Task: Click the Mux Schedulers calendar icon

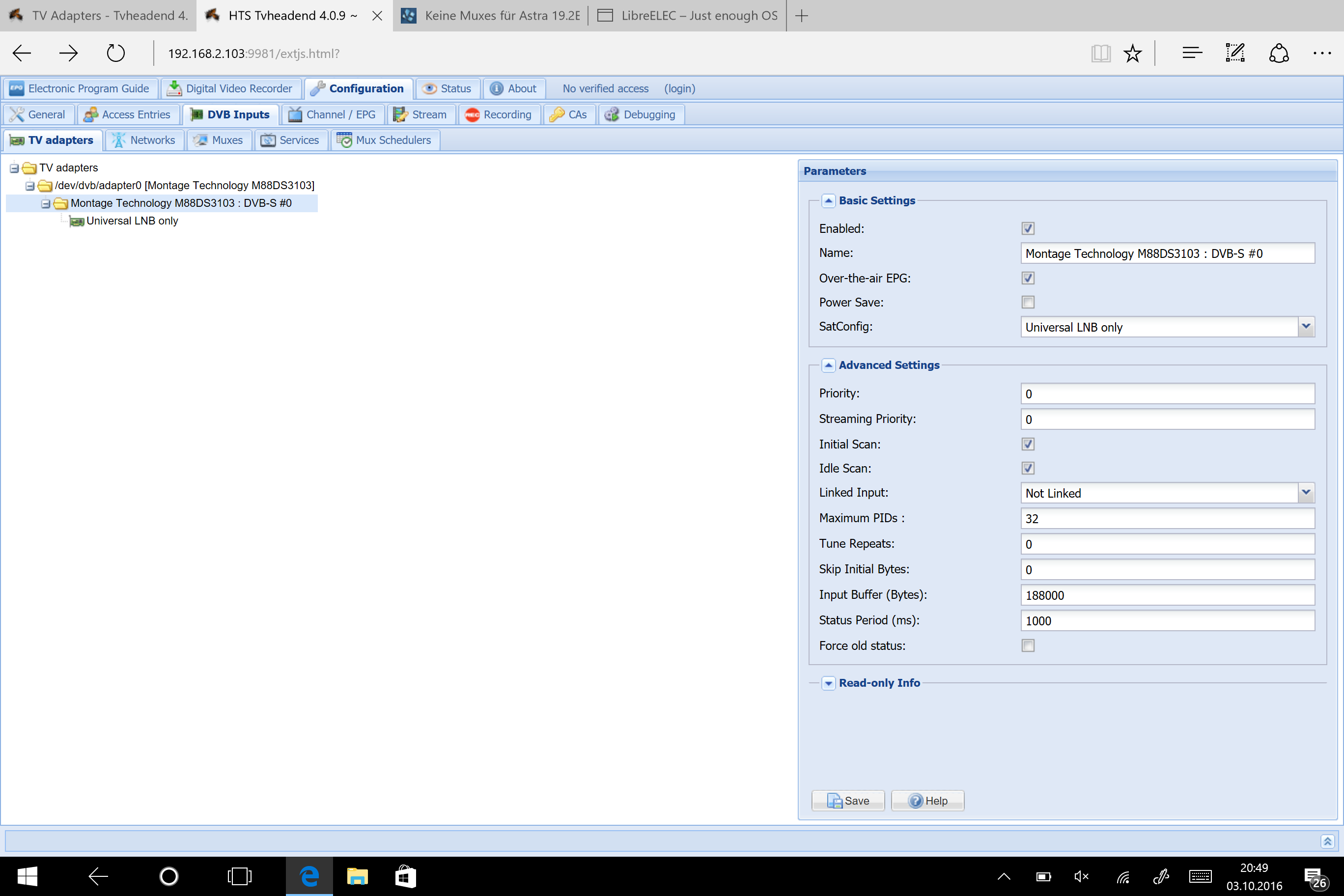Action: 344,140
